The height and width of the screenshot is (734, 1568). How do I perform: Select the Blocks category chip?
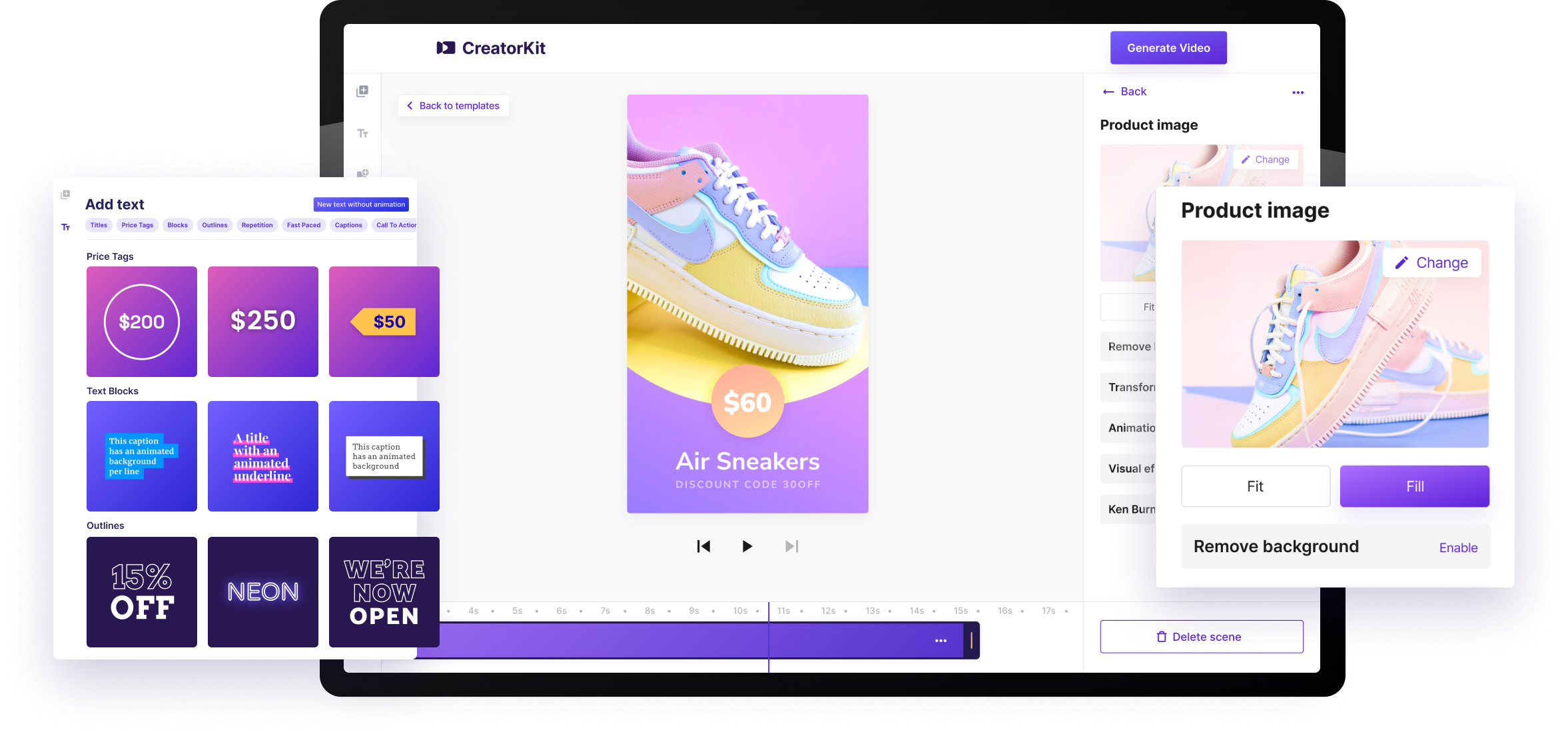177,225
